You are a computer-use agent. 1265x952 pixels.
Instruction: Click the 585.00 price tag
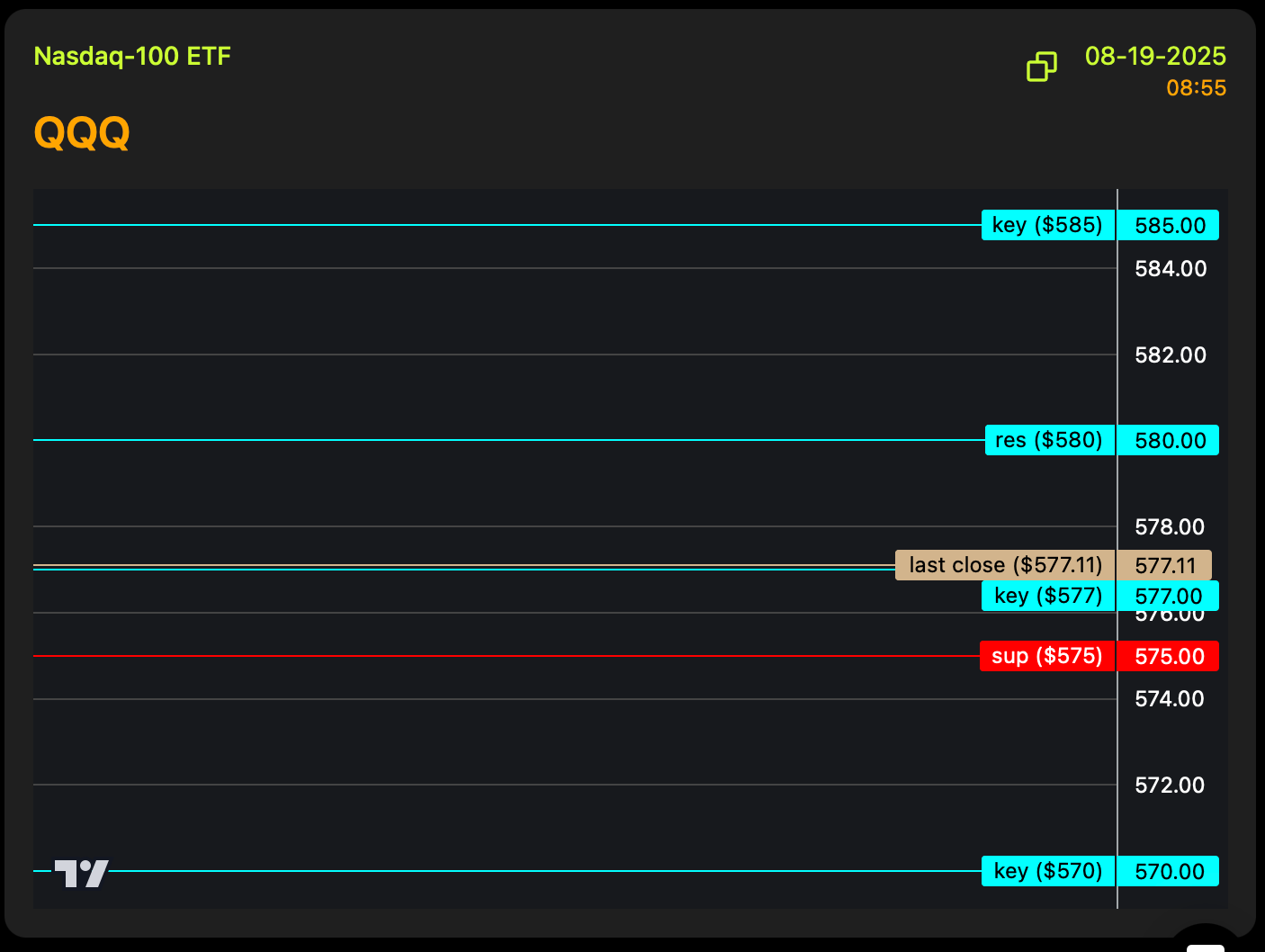click(1169, 225)
